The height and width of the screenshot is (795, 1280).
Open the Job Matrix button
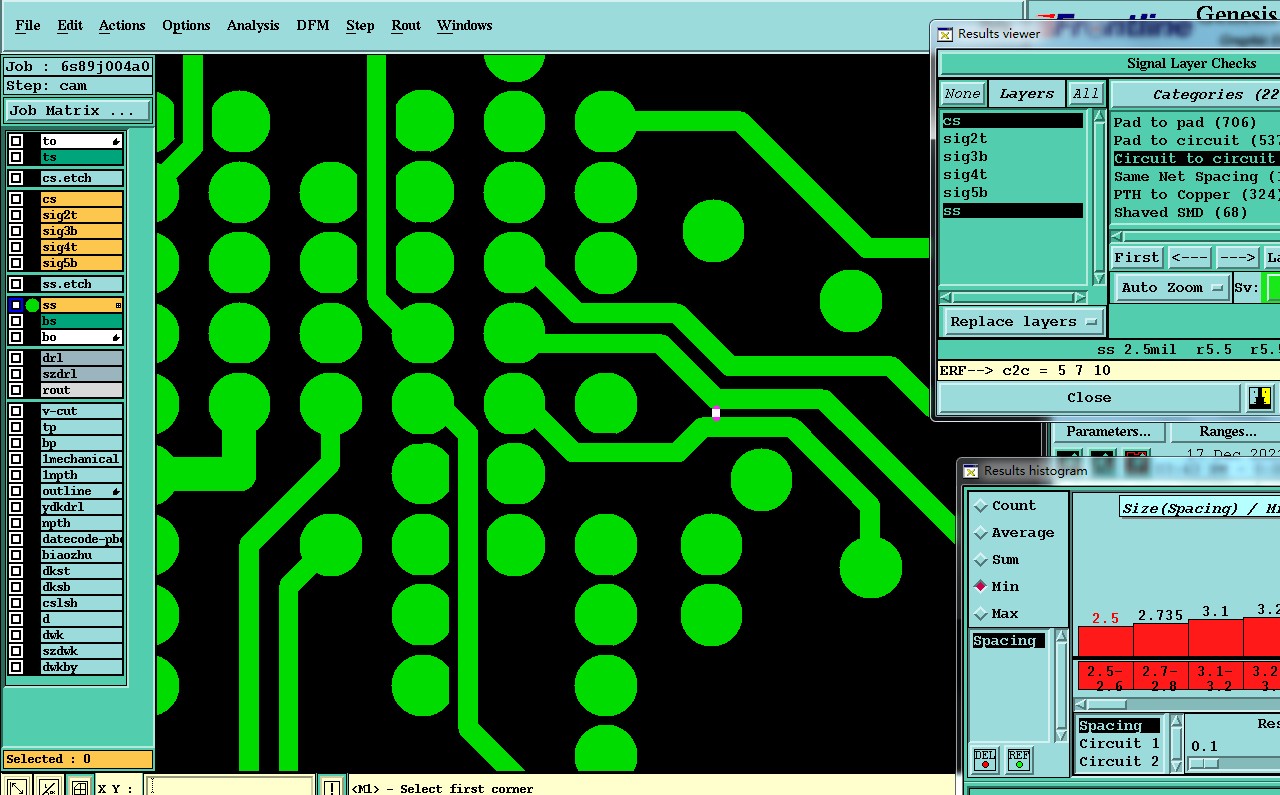click(x=78, y=110)
